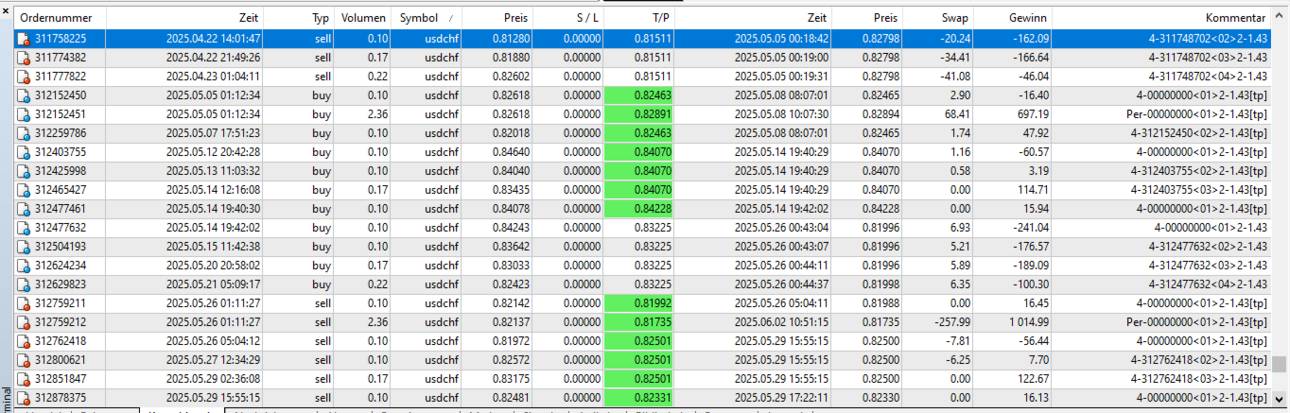Click the order icon beside 312425998
The width and height of the screenshot is (1290, 413).
coord(23,171)
